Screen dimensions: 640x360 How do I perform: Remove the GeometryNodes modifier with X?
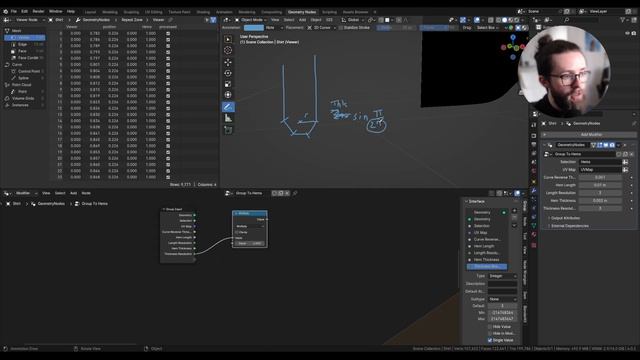click(625, 145)
